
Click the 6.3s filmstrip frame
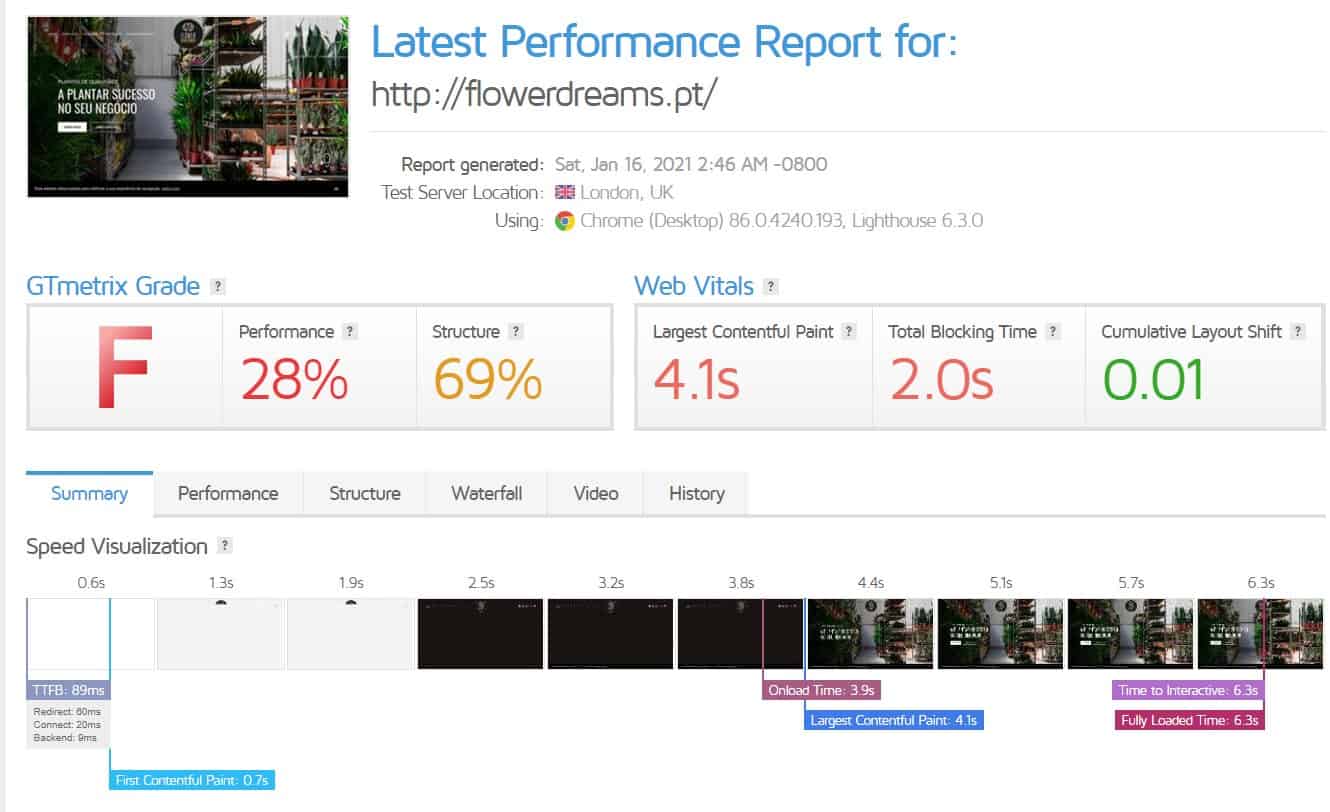tap(1261, 634)
